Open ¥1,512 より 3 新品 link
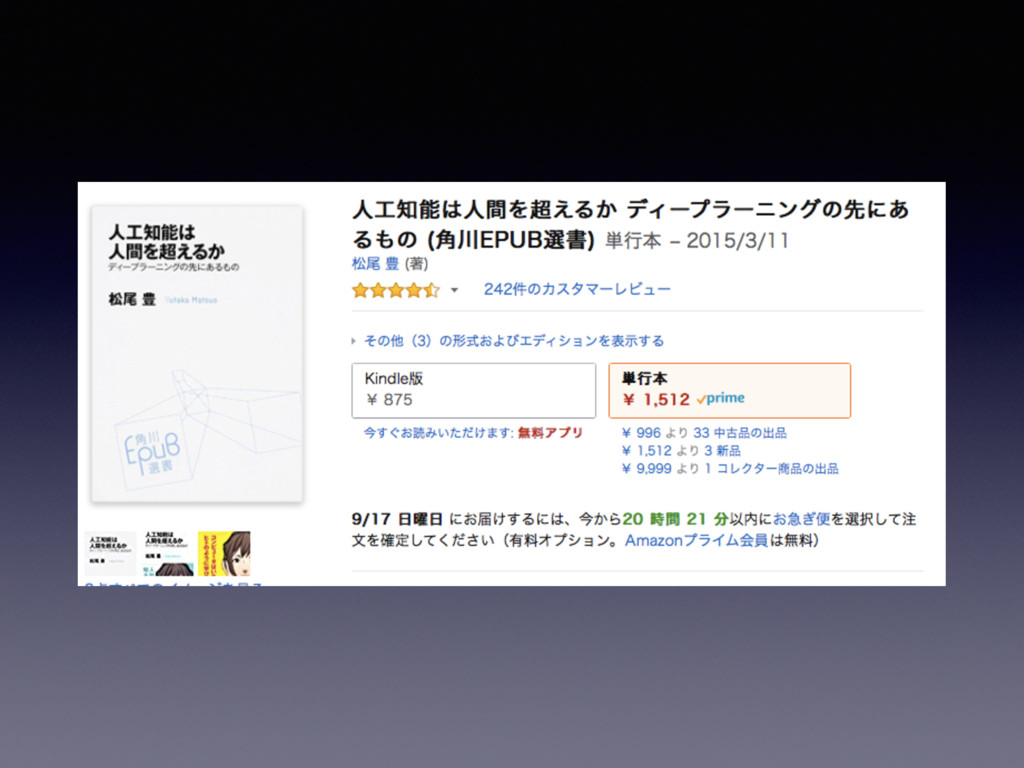This screenshot has height=768, width=1024. coord(680,451)
